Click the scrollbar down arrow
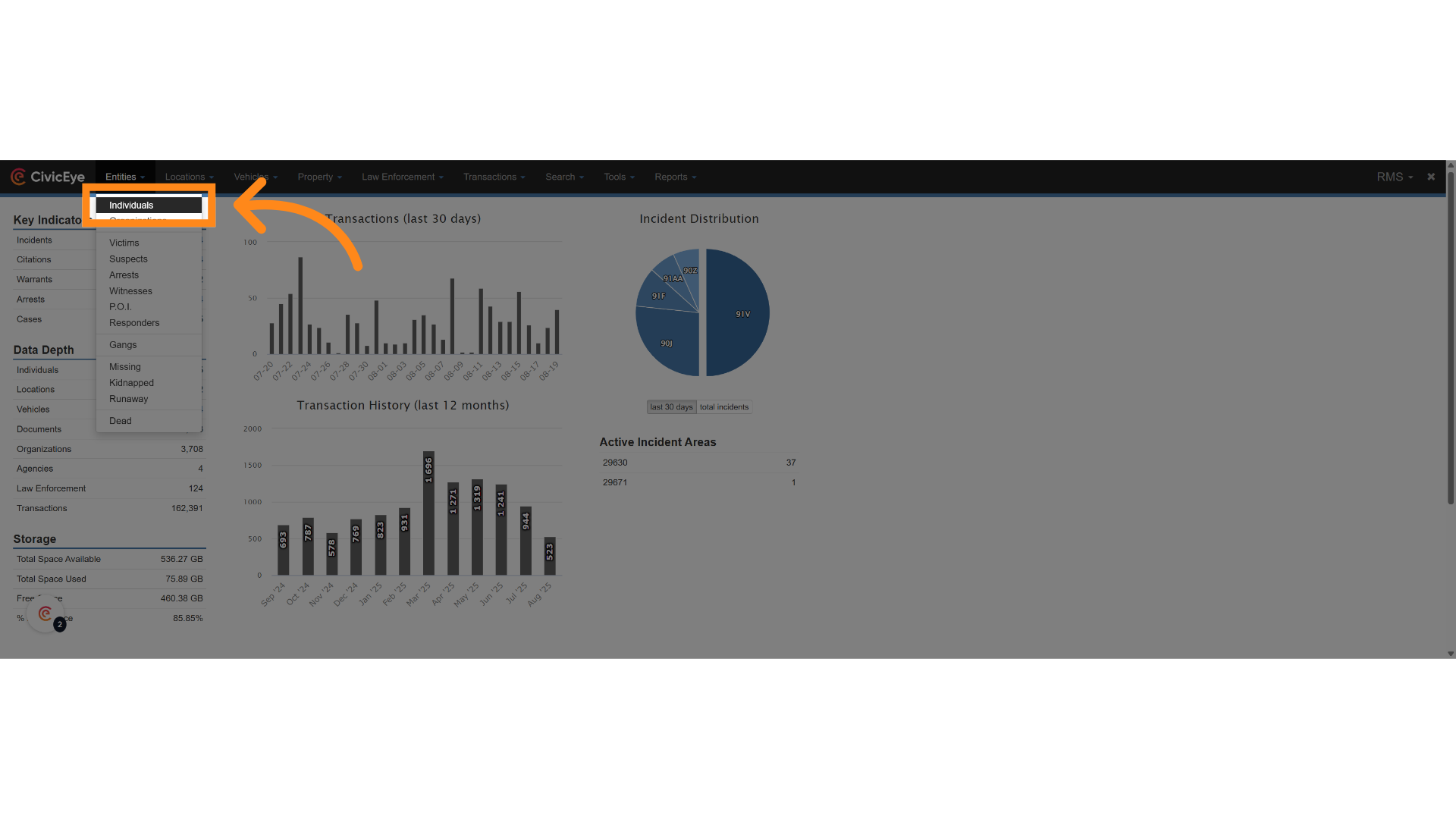Image resolution: width=1456 pixels, height=819 pixels. click(x=1450, y=654)
